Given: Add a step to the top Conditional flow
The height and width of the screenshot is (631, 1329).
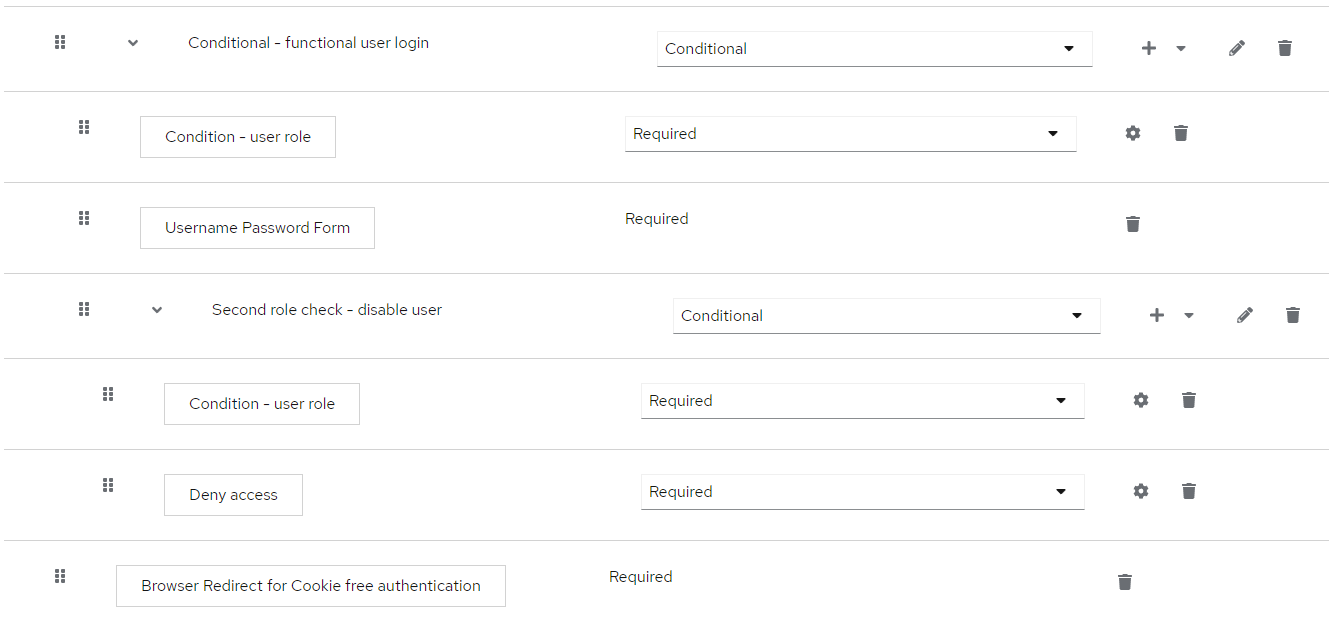Looking at the screenshot, I should 1148,47.
